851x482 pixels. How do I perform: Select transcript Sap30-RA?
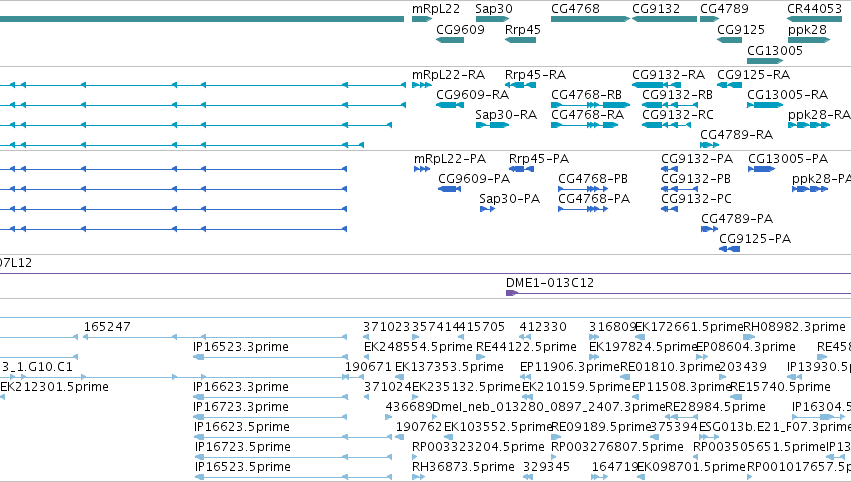click(x=506, y=115)
